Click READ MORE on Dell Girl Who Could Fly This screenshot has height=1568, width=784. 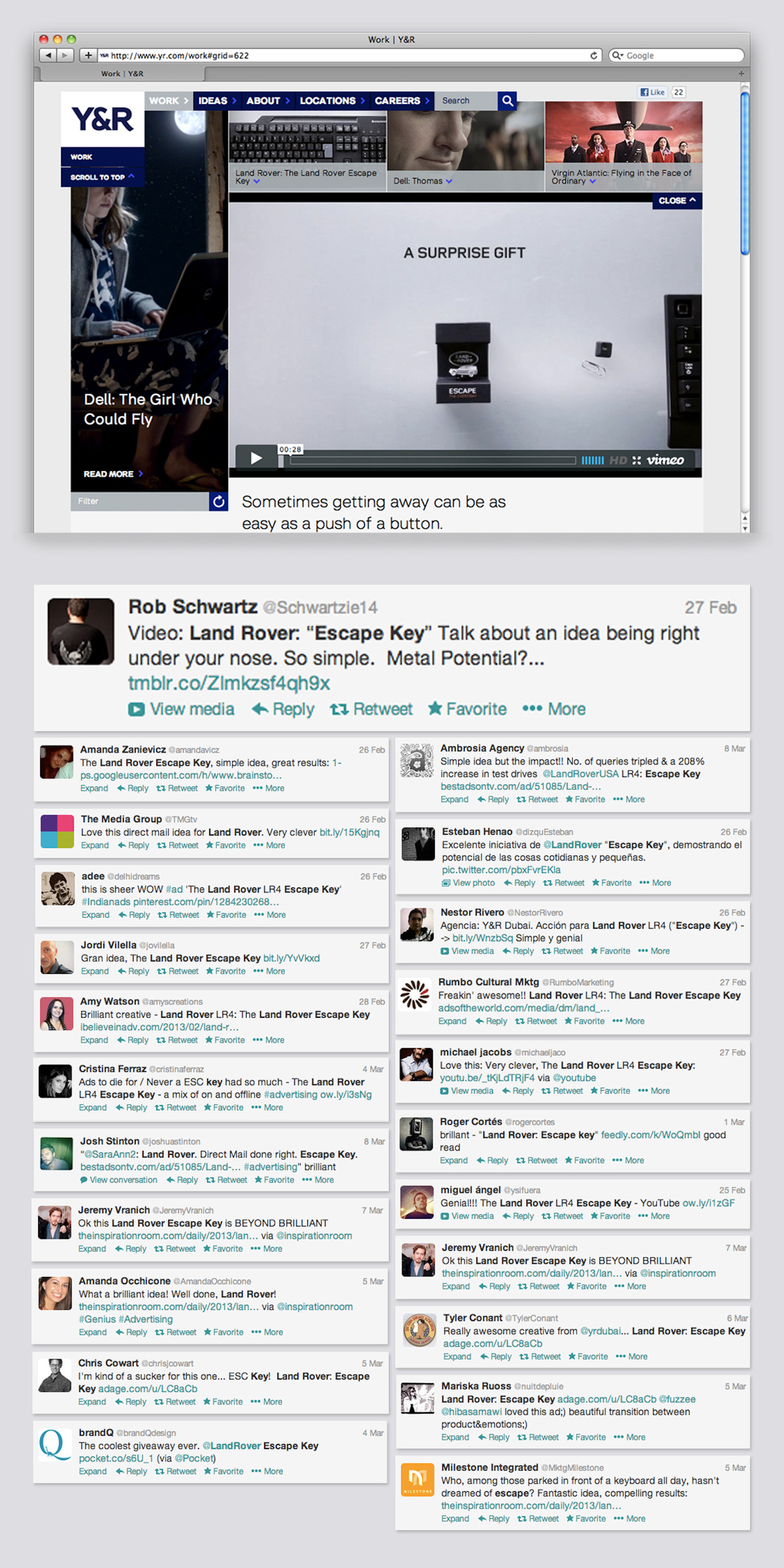113,473
